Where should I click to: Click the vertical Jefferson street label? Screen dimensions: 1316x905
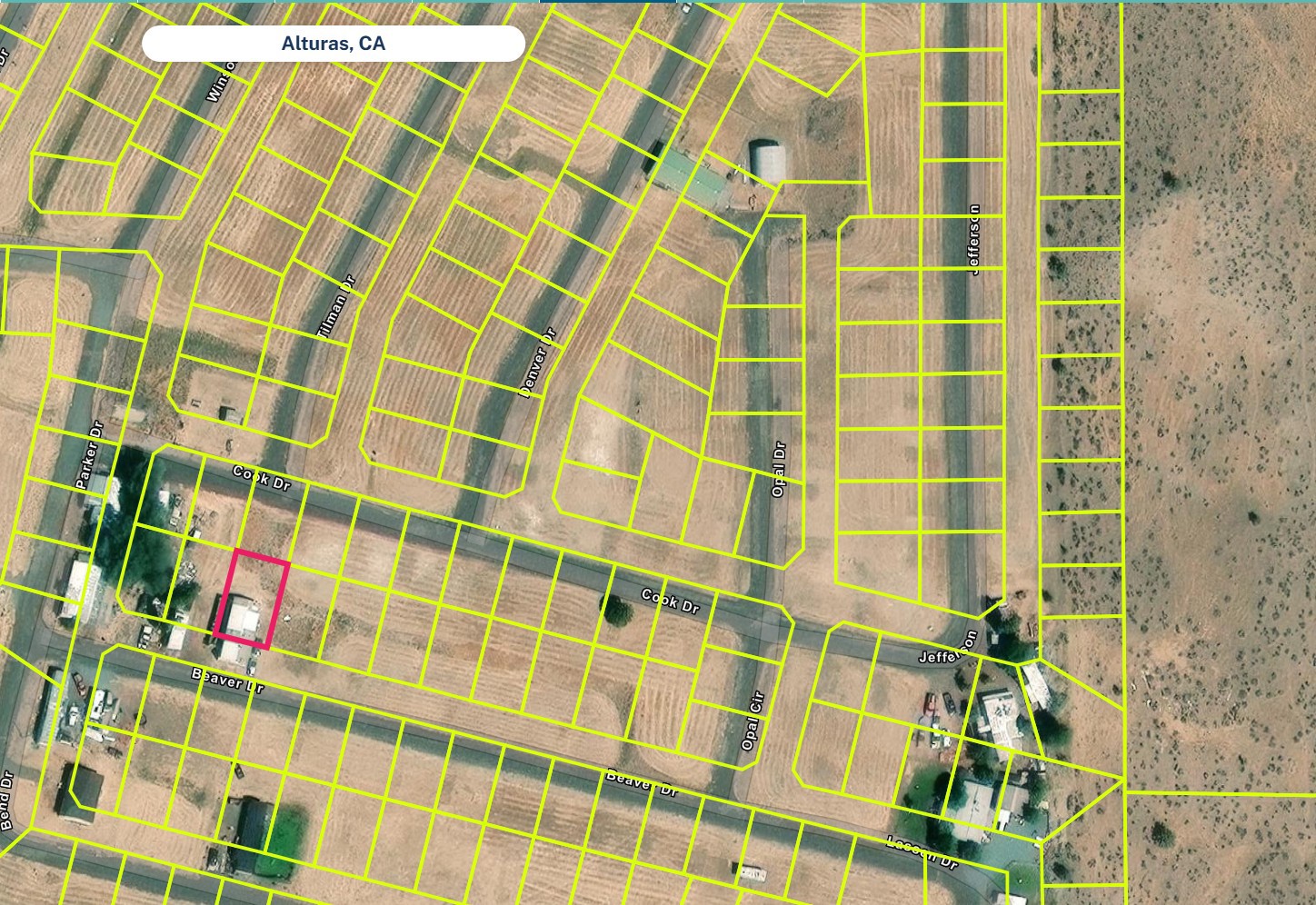coord(975,239)
